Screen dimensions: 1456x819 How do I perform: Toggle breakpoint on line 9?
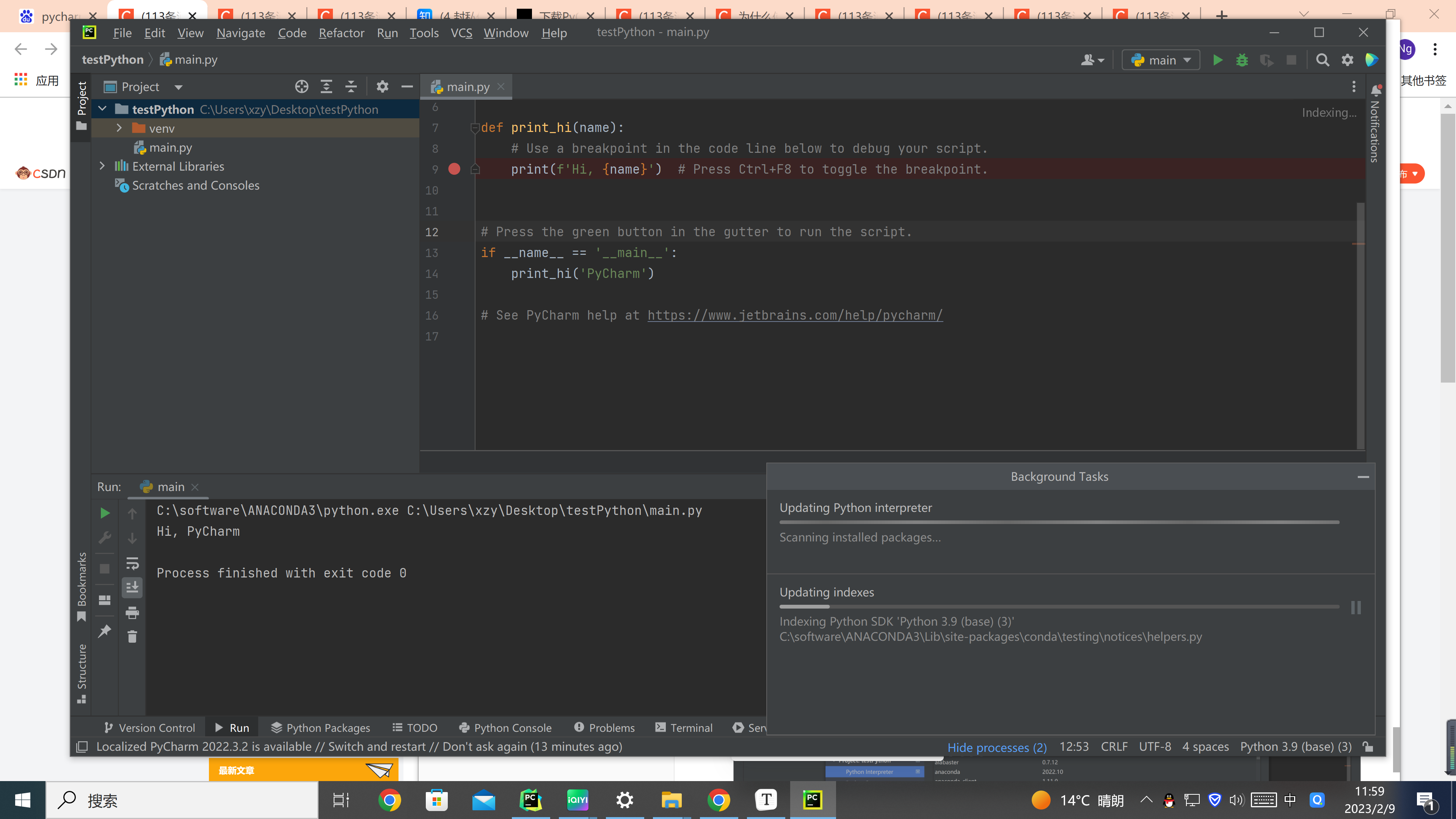coord(454,169)
